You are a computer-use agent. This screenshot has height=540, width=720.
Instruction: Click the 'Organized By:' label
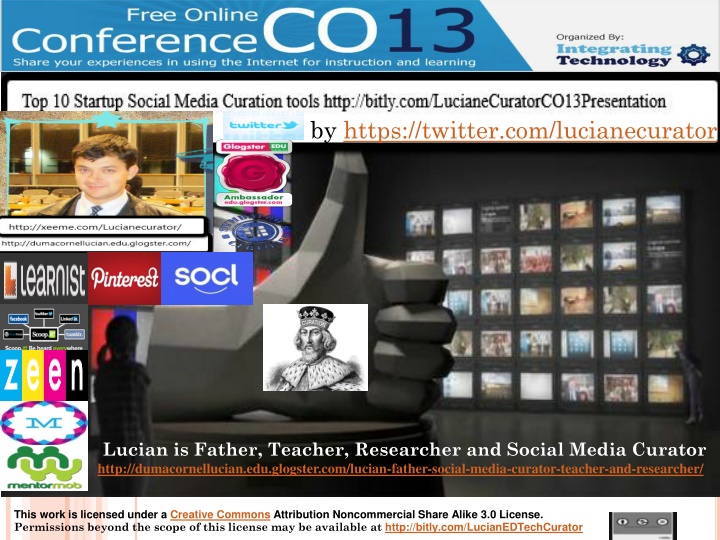pyautogui.click(x=590, y=37)
